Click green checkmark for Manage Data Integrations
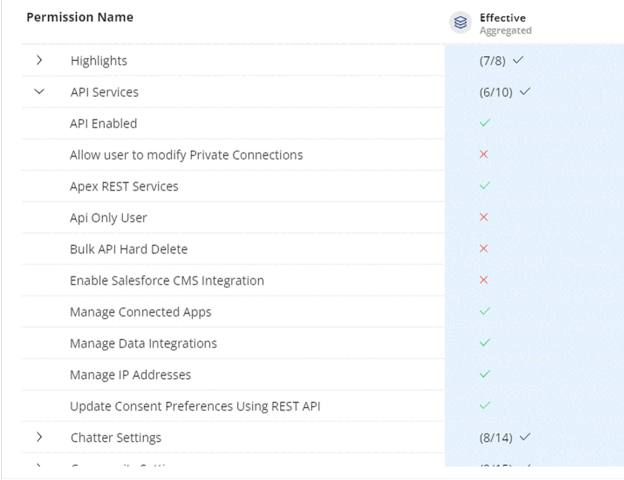 pyautogui.click(x=484, y=343)
